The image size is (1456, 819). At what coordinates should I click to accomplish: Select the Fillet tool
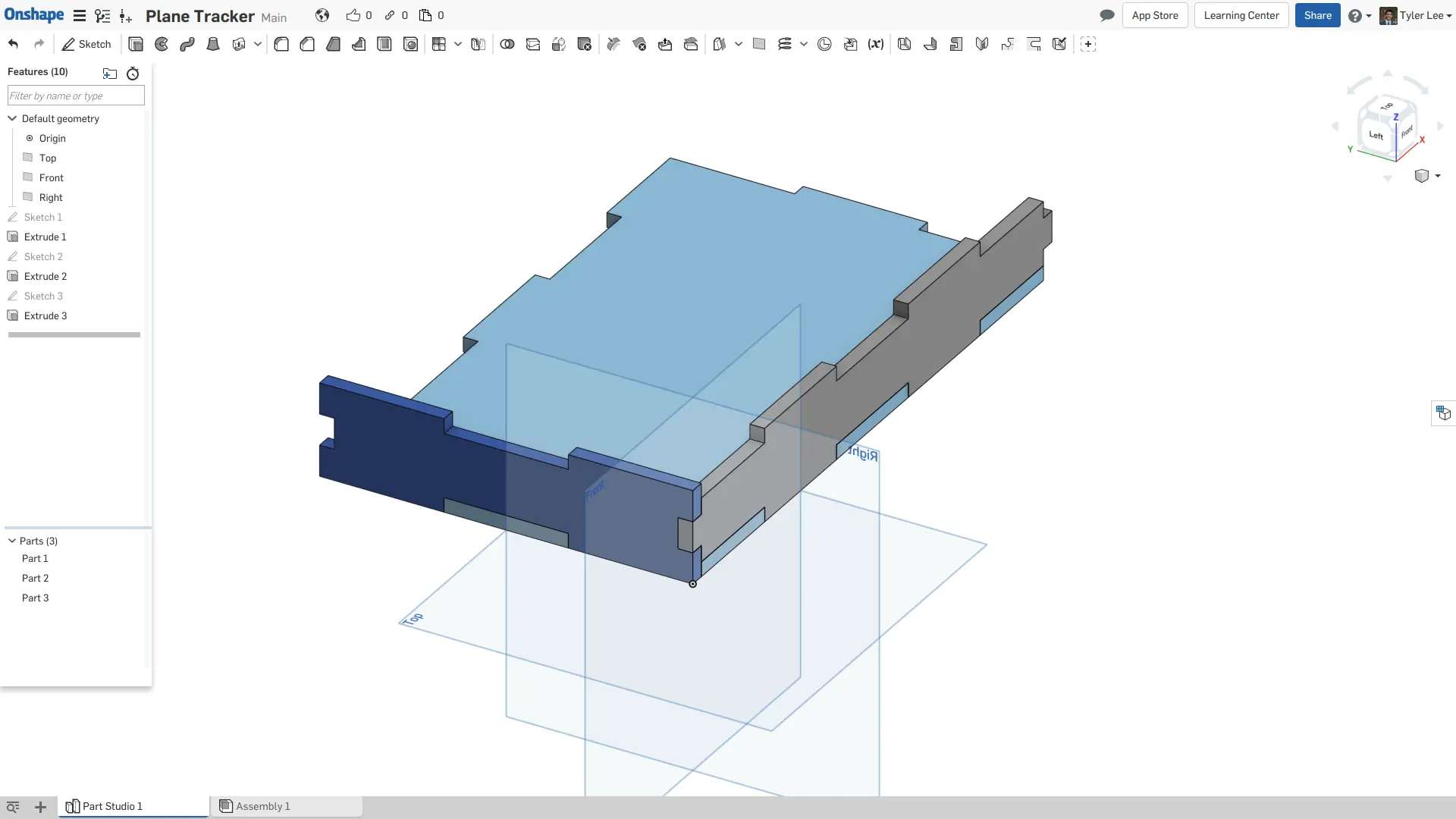(281, 44)
